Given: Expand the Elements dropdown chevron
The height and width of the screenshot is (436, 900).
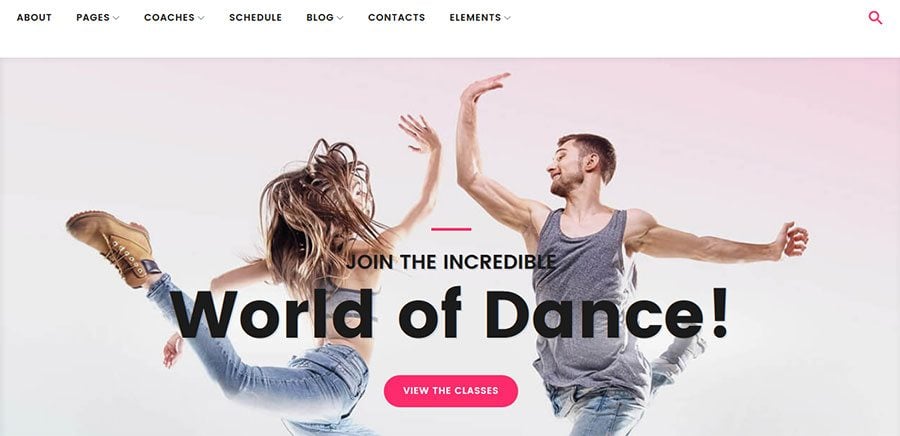Looking at the screenshot, I should (507, 18).
